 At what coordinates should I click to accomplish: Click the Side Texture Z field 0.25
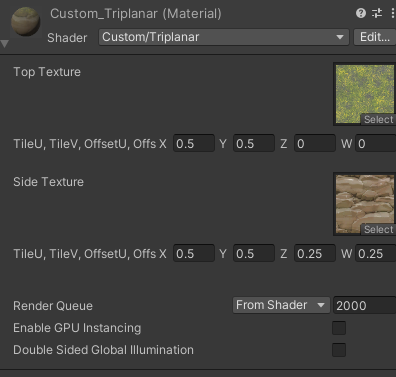click(315, 254)
